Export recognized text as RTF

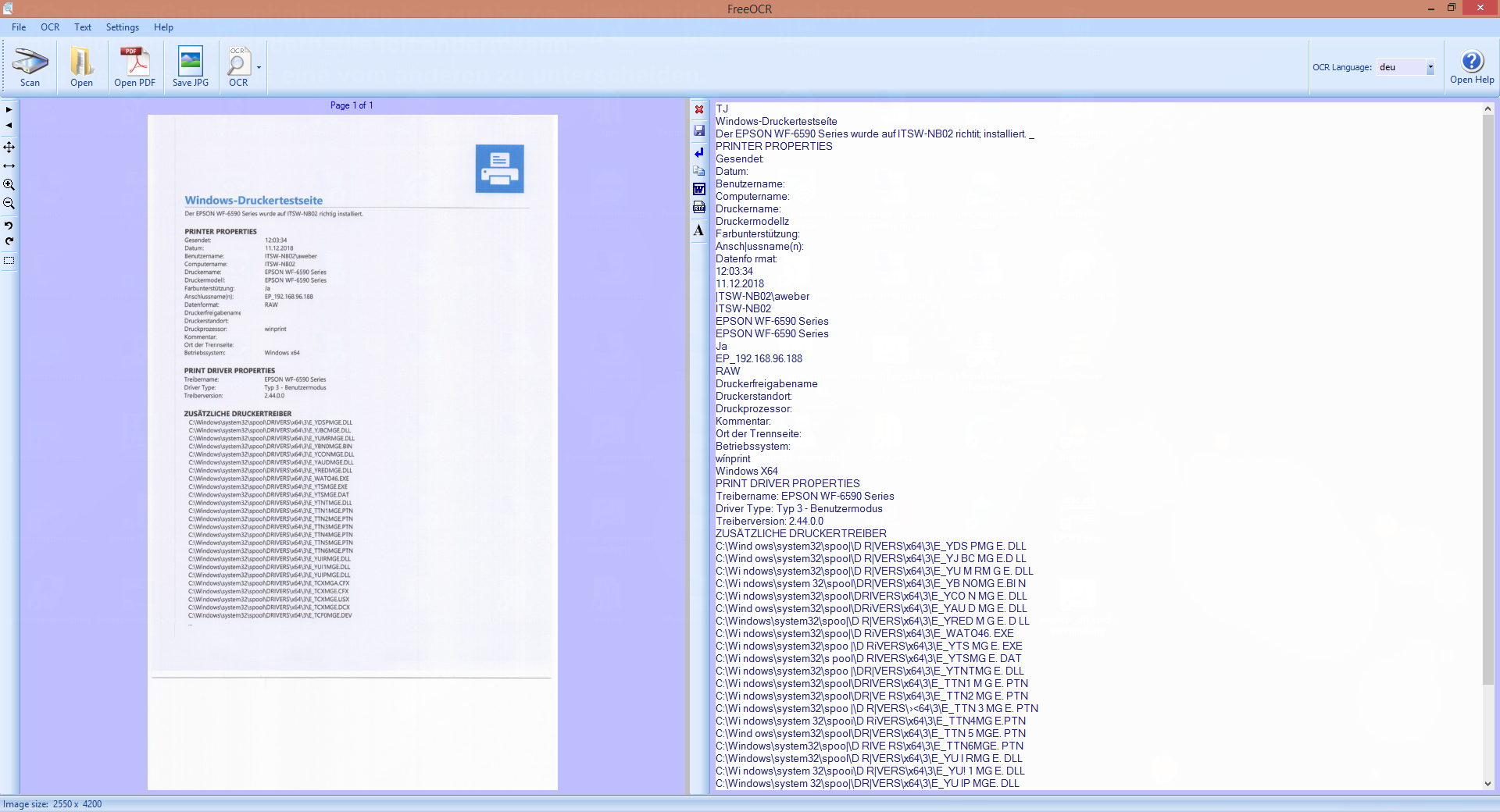tap(699, 208)
